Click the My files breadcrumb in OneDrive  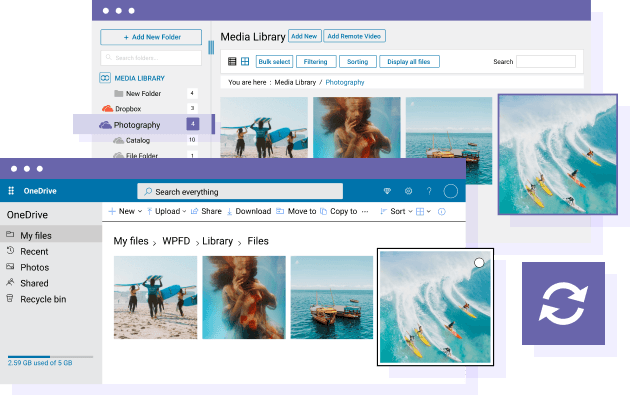131,241
